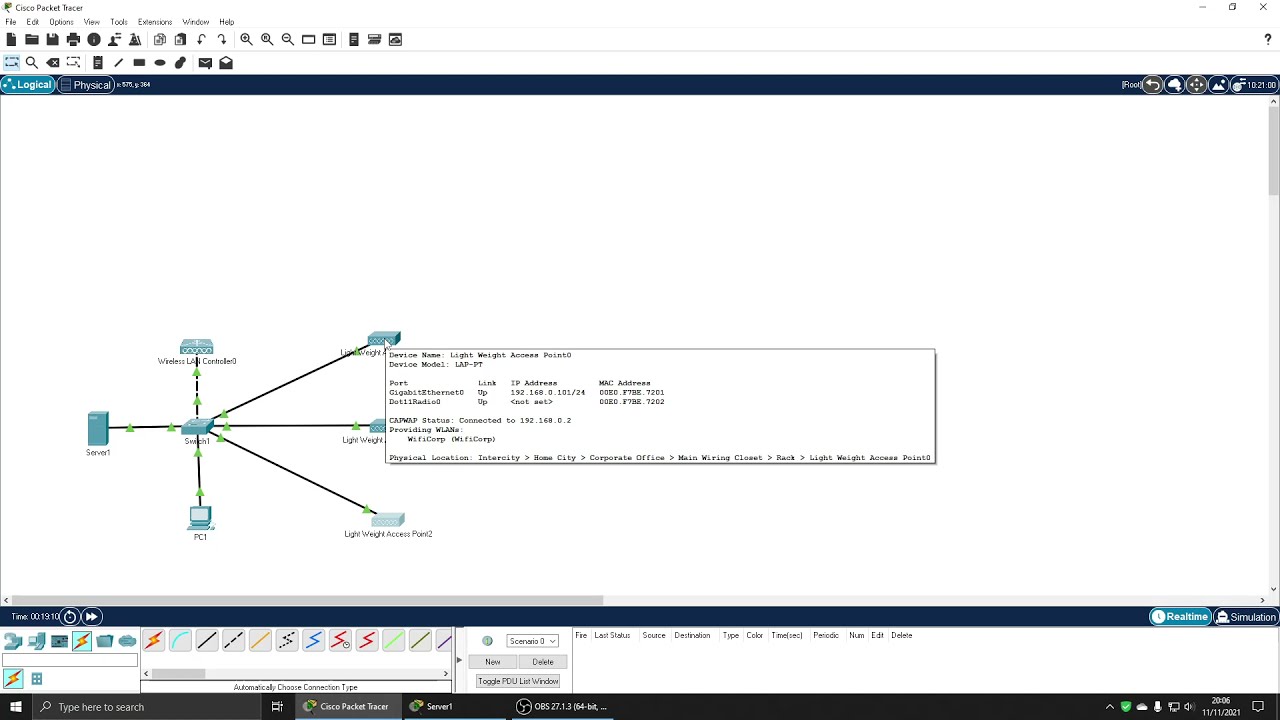Select the End Devices category icon
Screen dimensions: 1280x720
coord(36,641)
